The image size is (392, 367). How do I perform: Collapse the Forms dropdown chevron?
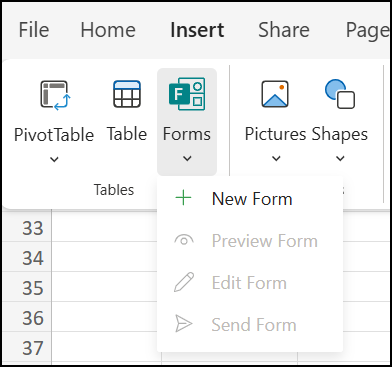coord(187,158)
